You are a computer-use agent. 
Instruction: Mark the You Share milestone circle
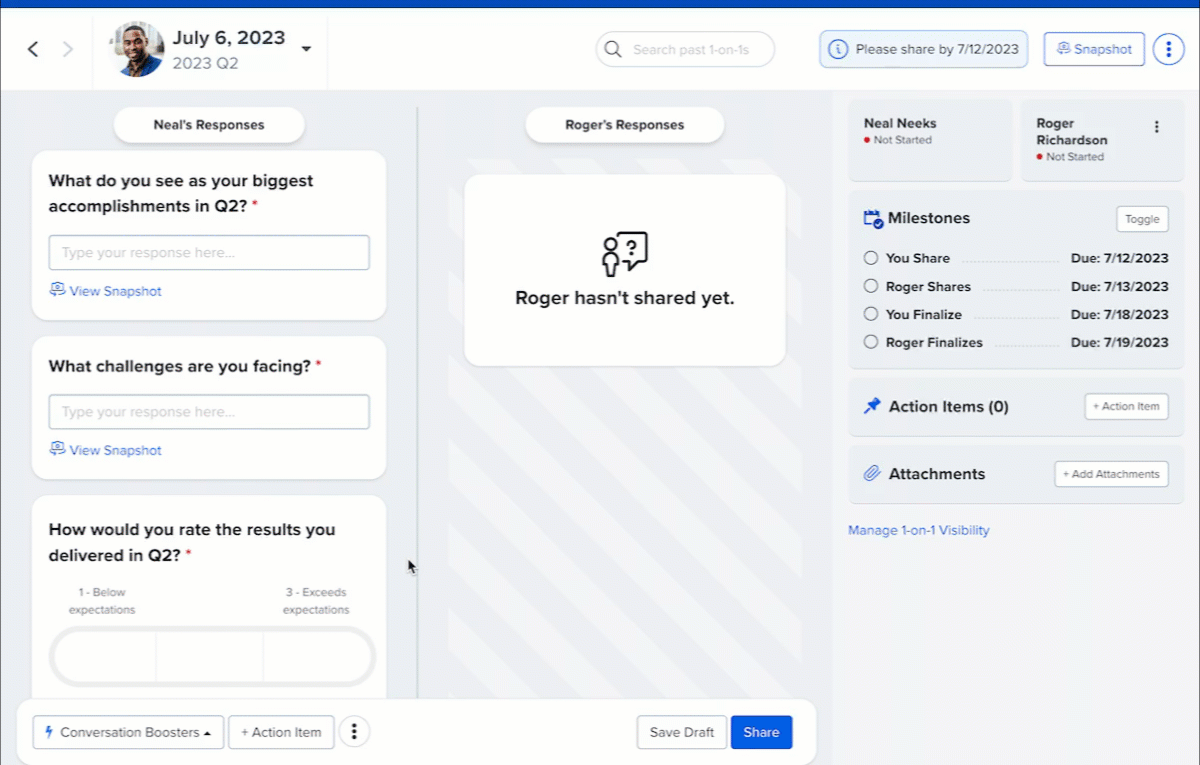[x=871, y=258]
